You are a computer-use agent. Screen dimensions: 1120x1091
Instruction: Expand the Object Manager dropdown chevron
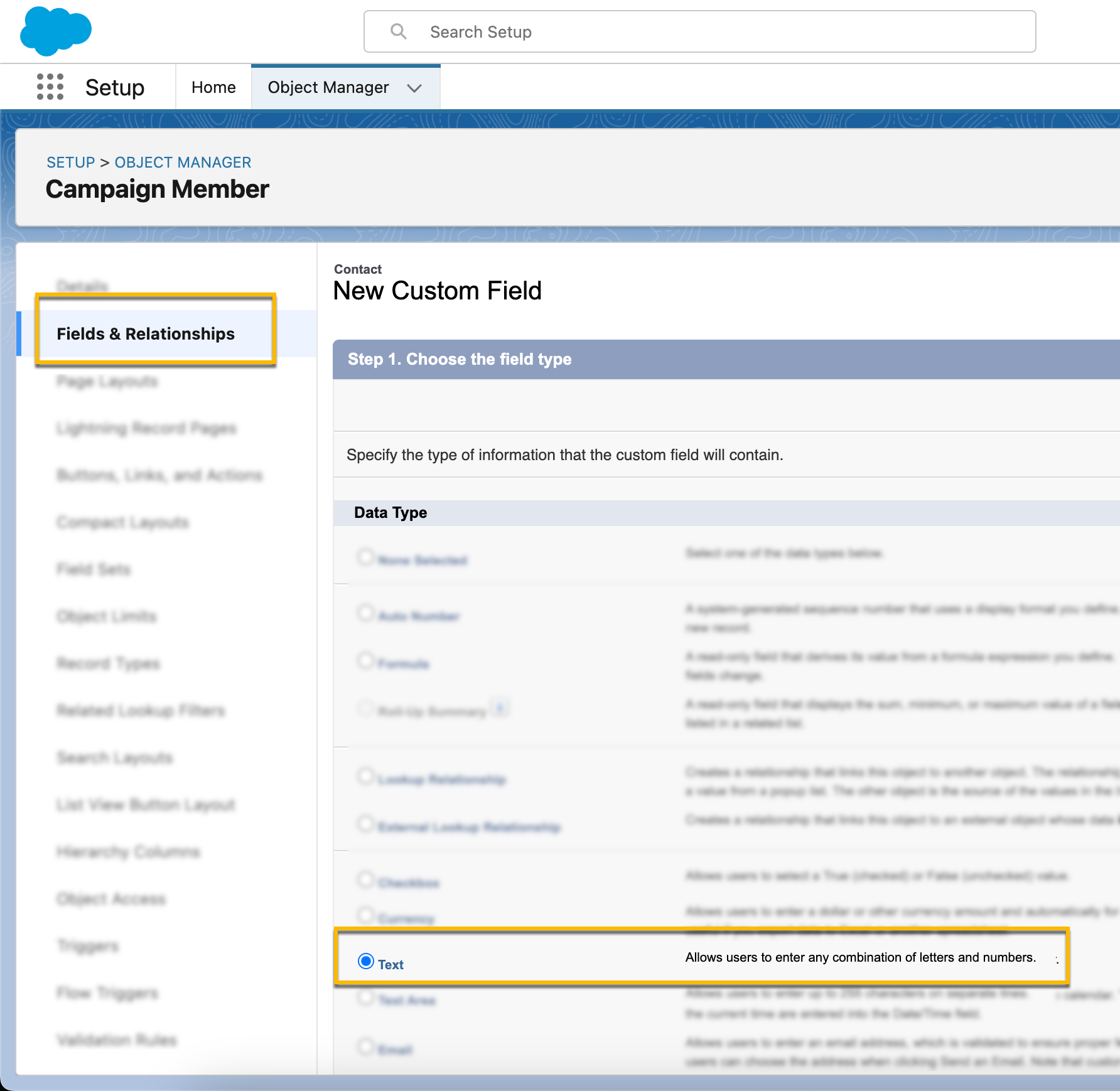point(414,87)
